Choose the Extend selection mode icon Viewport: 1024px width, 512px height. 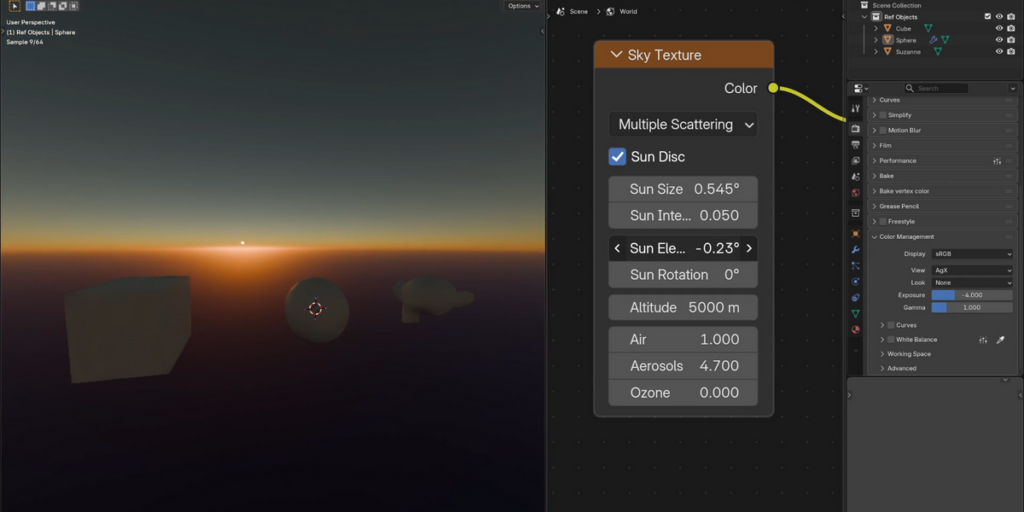[41, 6]
